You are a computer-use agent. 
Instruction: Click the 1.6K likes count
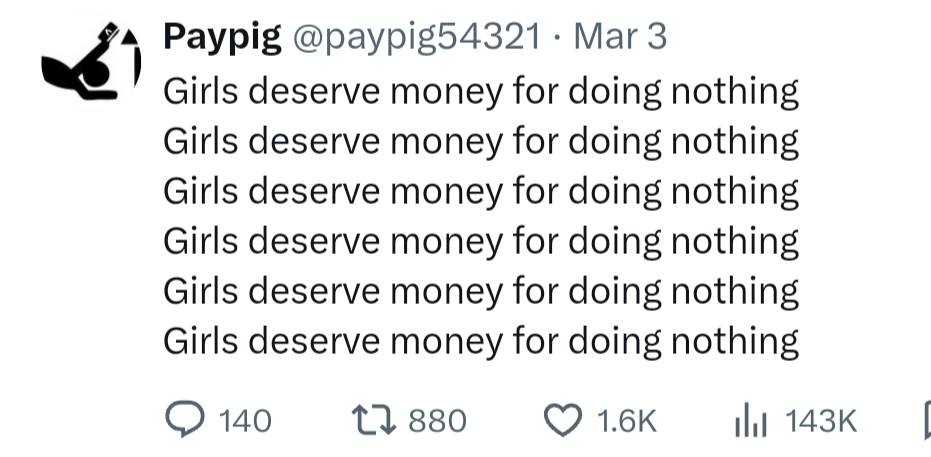tap(626, 421)
